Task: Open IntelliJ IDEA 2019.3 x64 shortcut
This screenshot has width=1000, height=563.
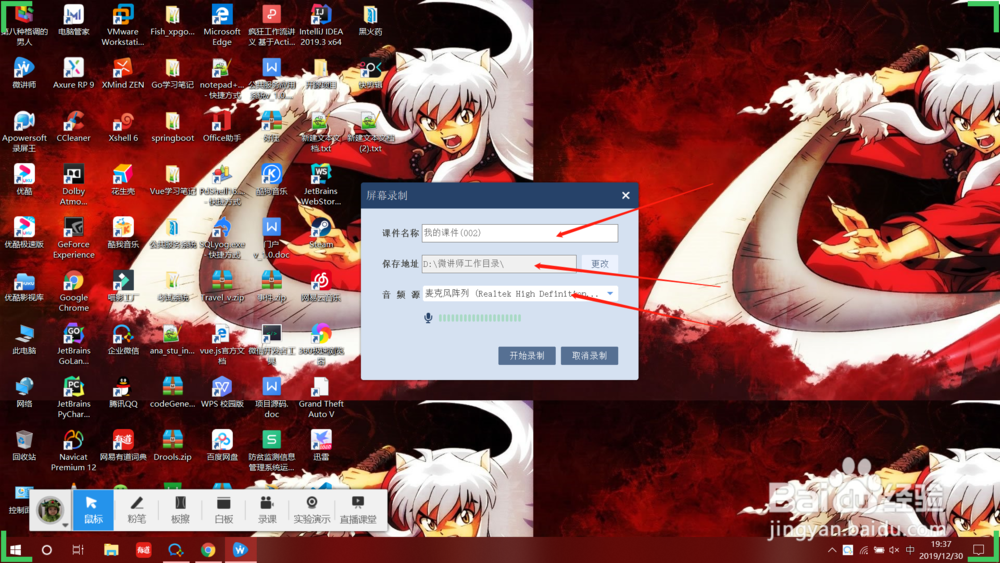Action: pyautogui.click(x=321, y=25)
